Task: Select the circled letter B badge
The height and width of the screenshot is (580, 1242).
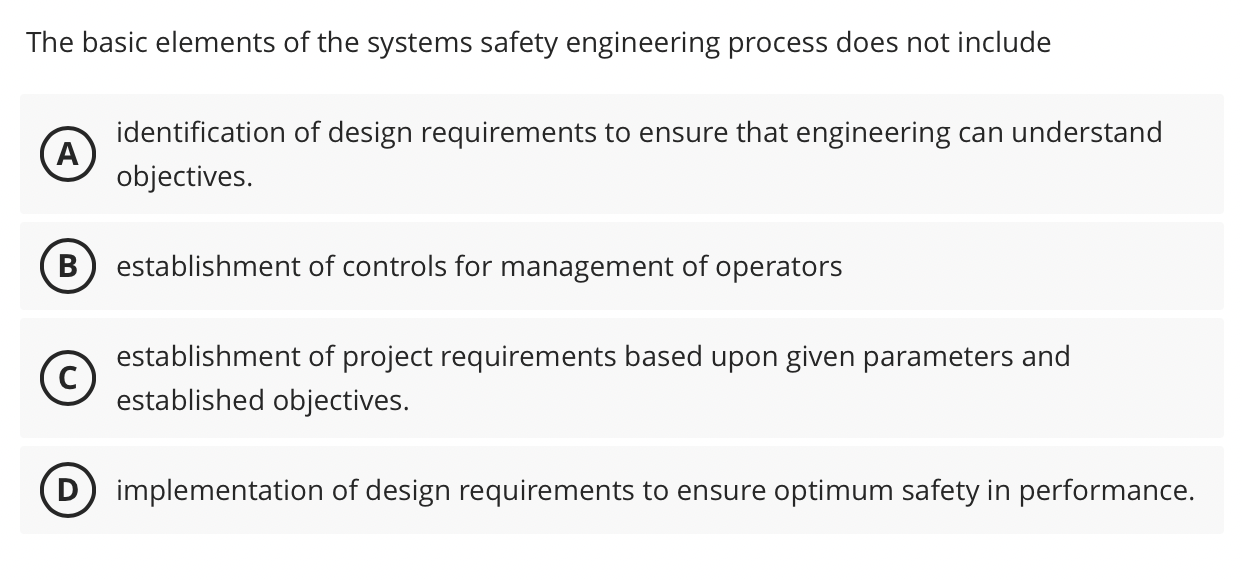Action: point(68,267)
